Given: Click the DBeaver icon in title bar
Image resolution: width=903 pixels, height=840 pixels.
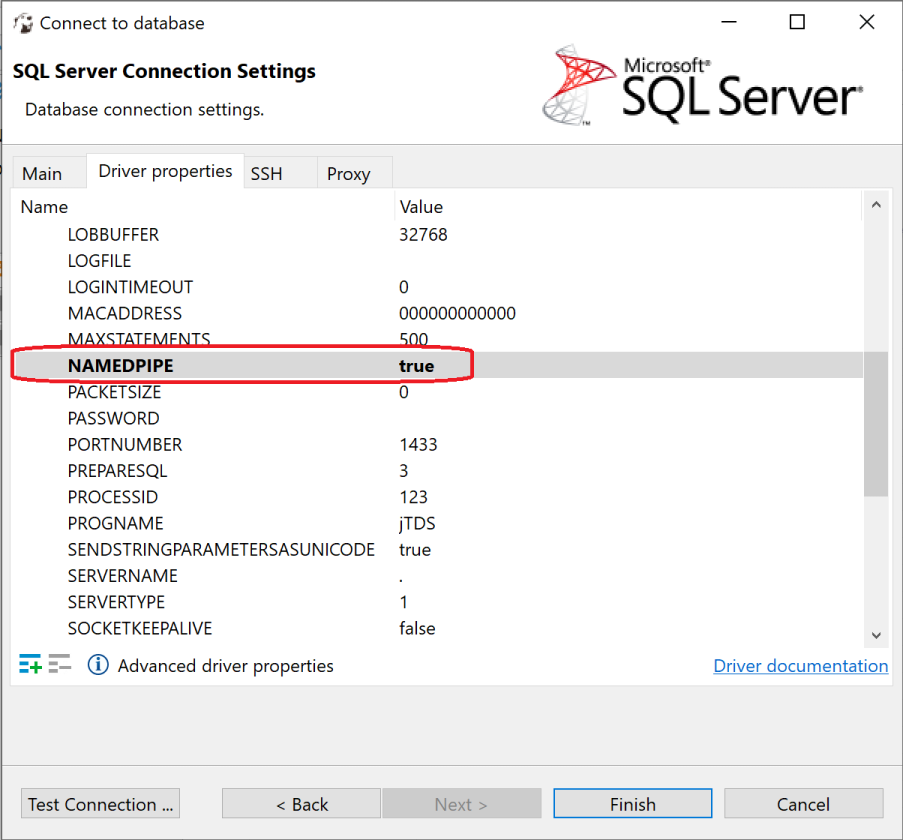Looking at the screenshot, I should [24, 23].
